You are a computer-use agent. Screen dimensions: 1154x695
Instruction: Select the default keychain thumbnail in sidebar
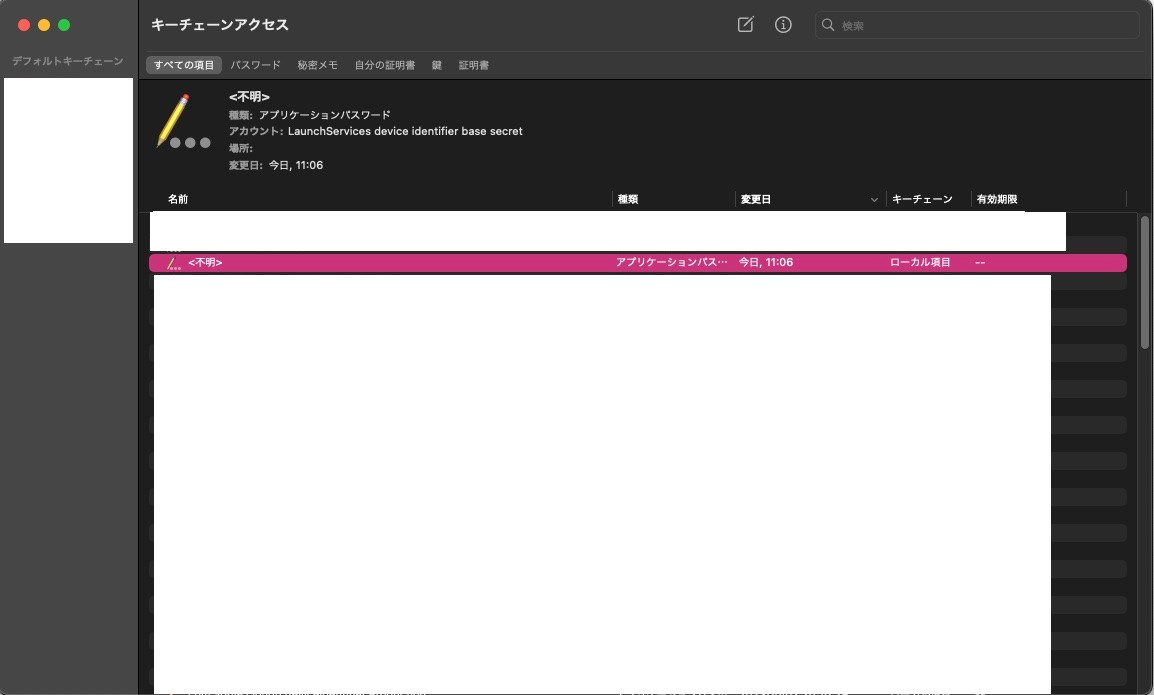pyautogui.click(x=68, y=160)
